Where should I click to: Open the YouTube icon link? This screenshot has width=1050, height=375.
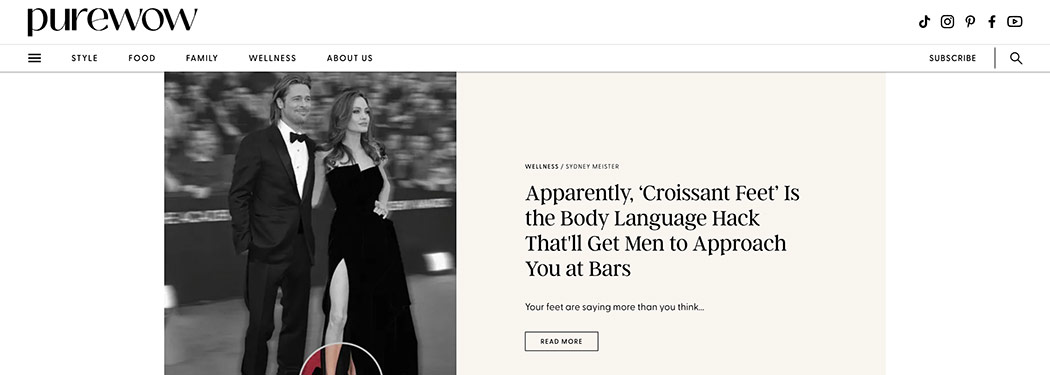point(1015,21)
